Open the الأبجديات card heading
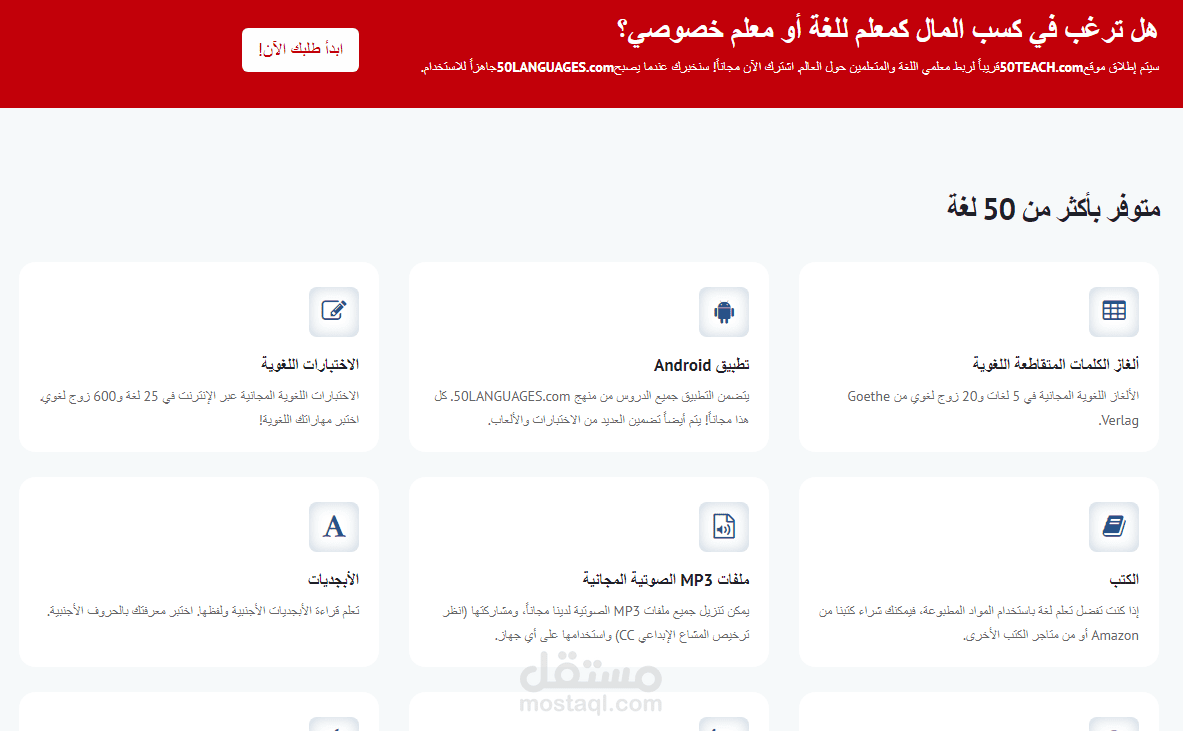Image resolution: width=1183 pixels, height=731 pixels. coord(333,579)
